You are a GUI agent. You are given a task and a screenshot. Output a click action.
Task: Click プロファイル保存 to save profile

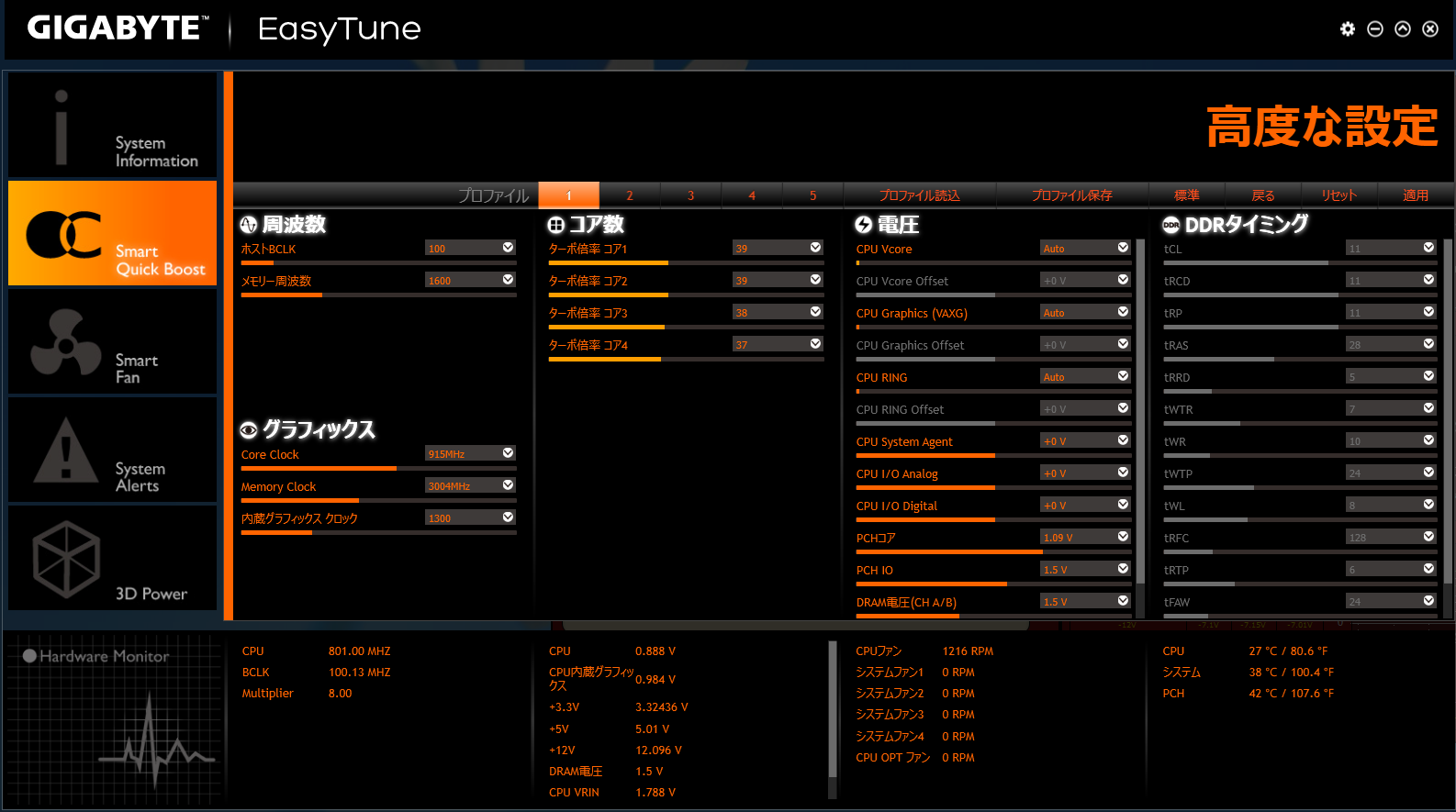click(1072, 195)
